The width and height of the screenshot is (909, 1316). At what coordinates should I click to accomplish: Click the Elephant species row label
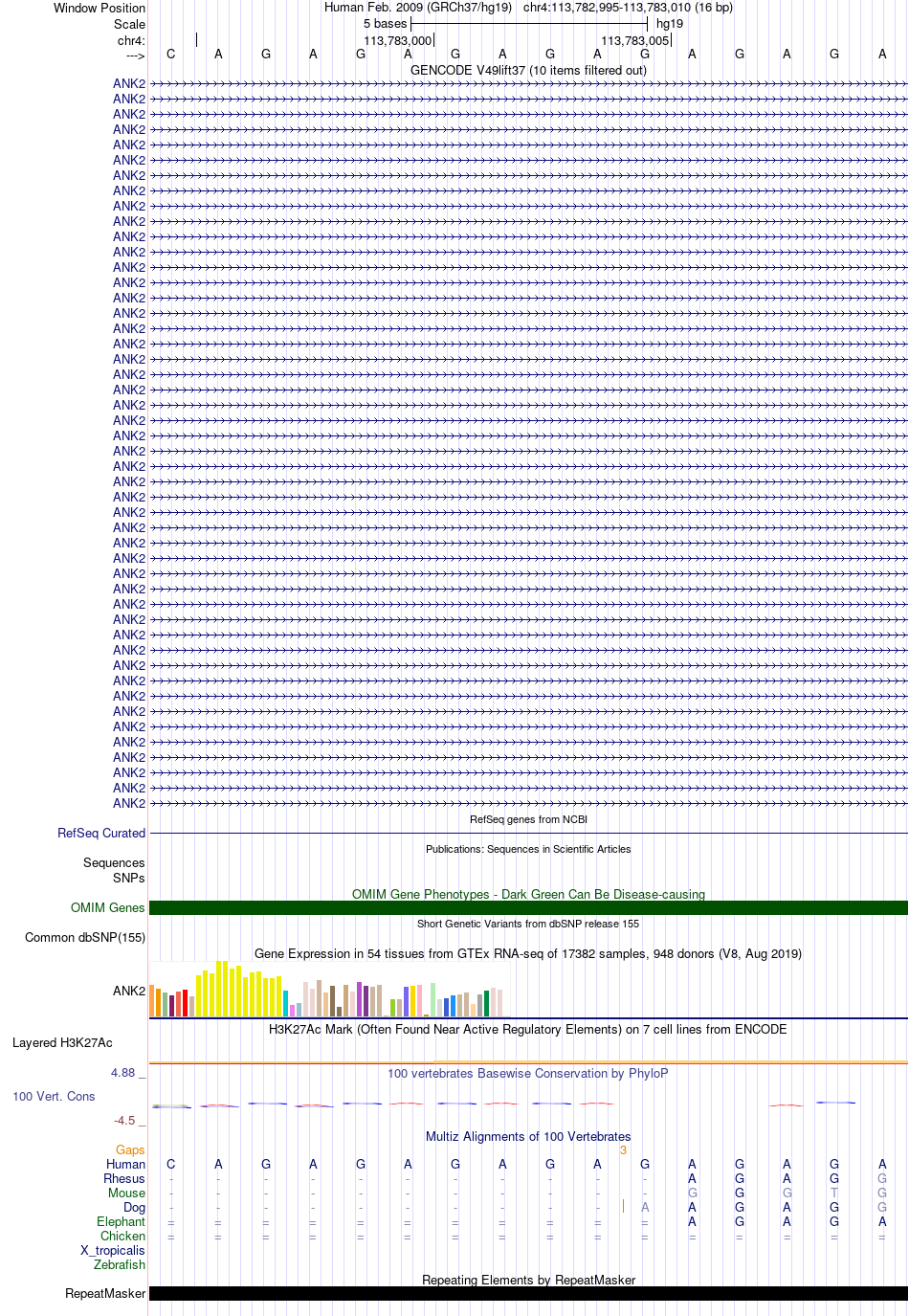[x=121, y=1221]
